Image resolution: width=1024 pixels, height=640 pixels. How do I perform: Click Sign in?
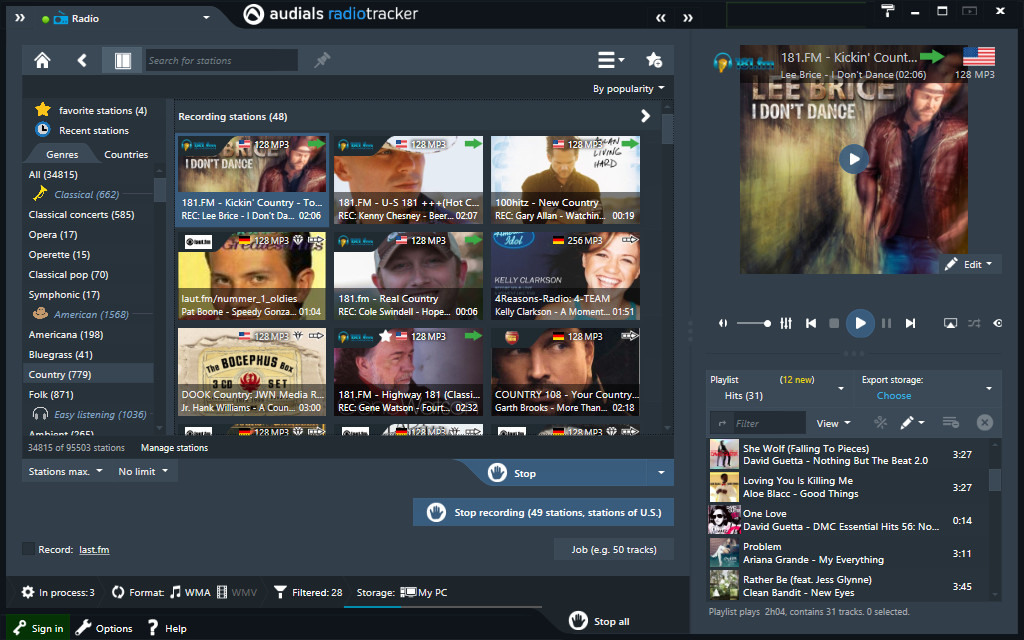pyautogui.click(x=39, y=628)
